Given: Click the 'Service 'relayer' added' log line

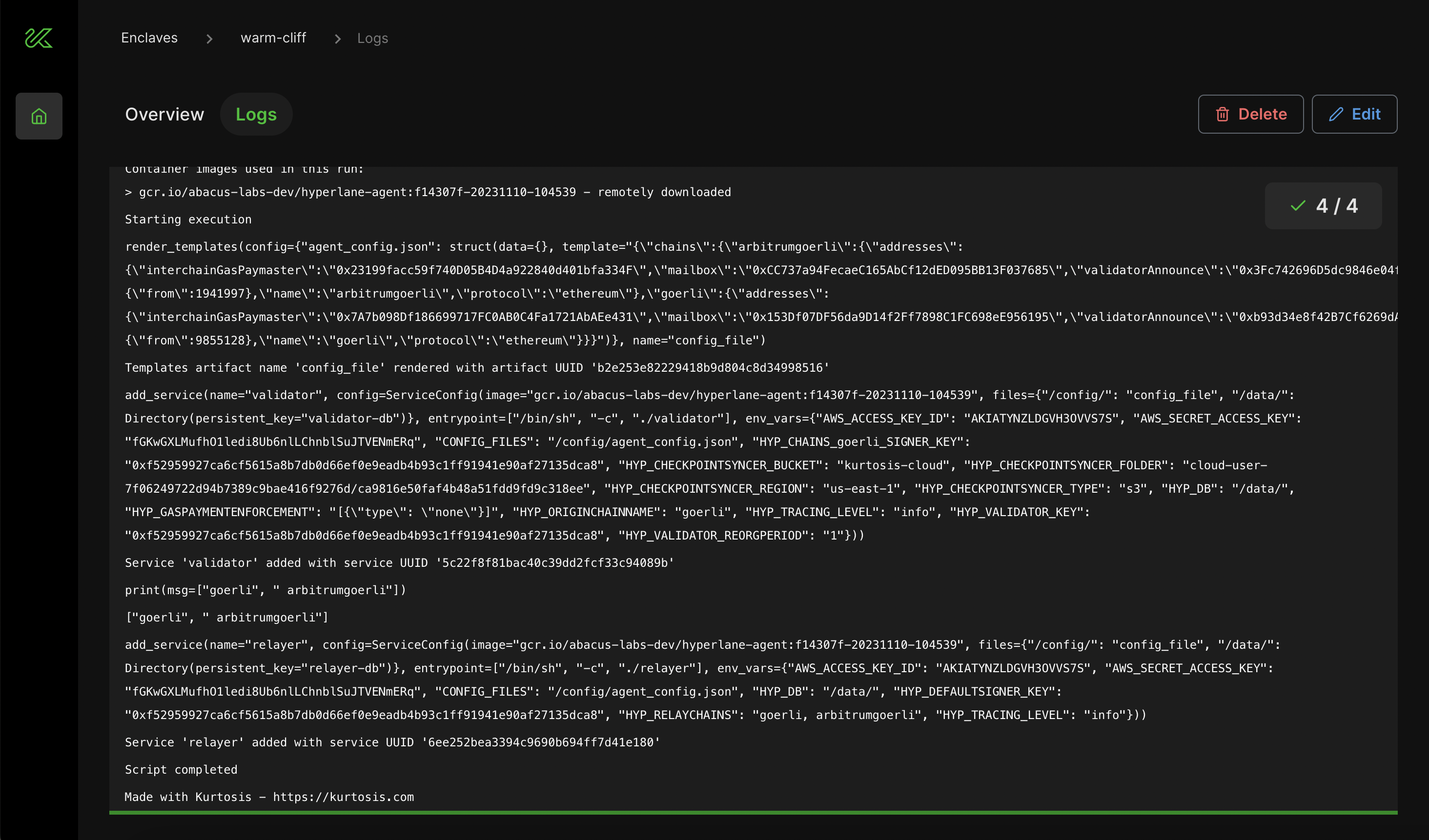Looking at the screenshot, I should [392, 742].
